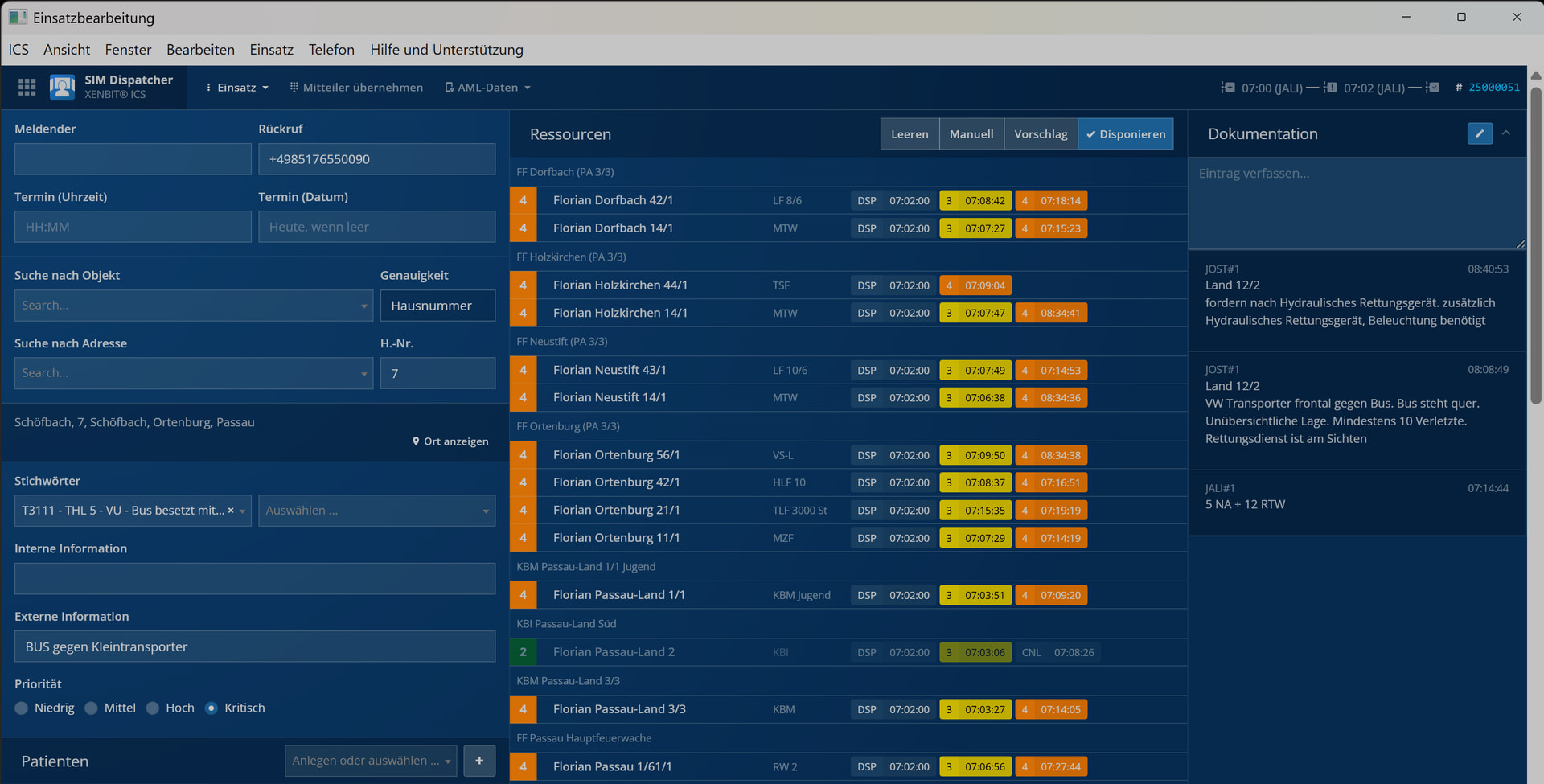Click the pencil edit icon in Dokumentation
The image size is (1544, 784).
pos(1479,133)
